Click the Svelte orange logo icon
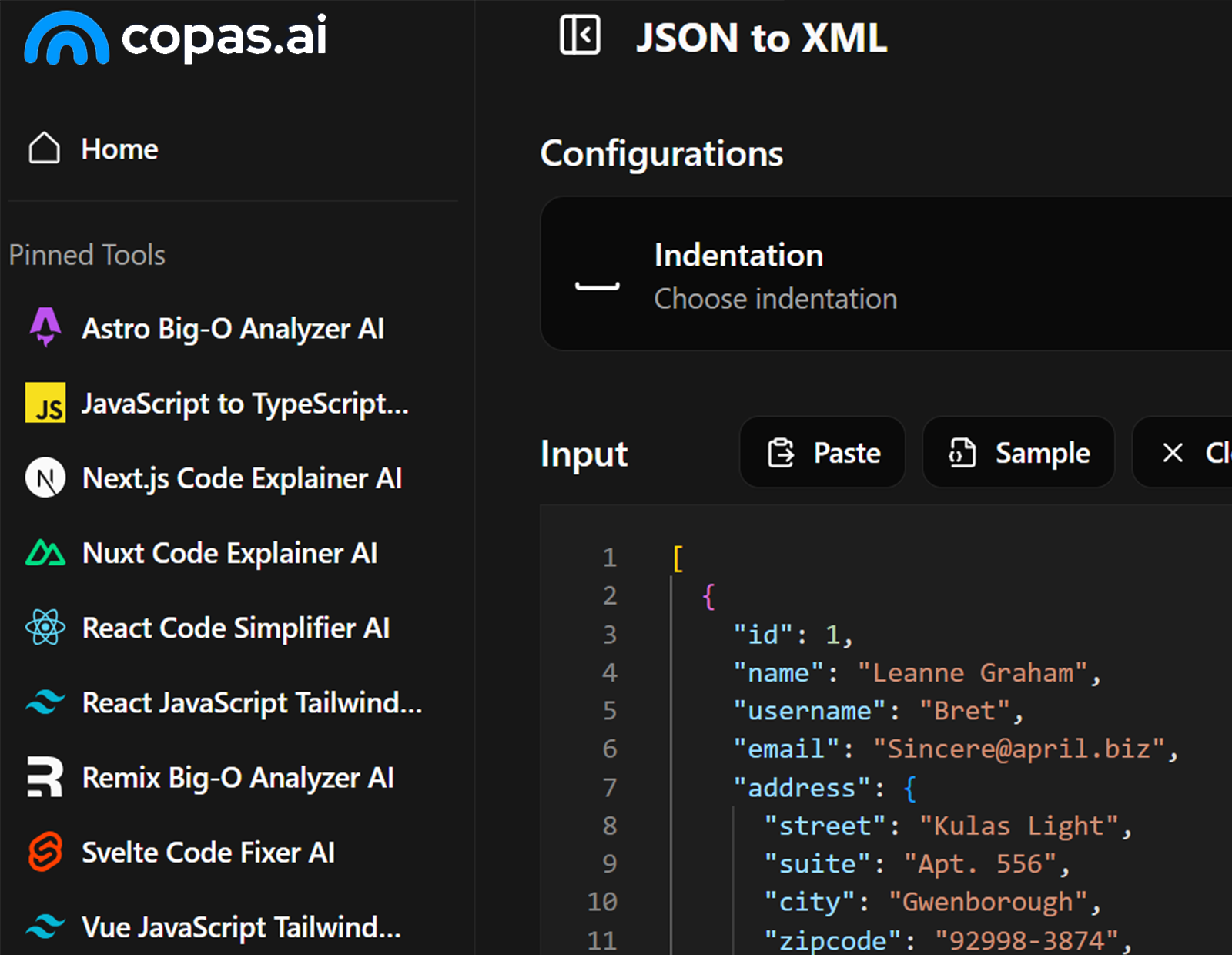The width and height of the screenshot is (1232, 955). click(x=45, y=852)
